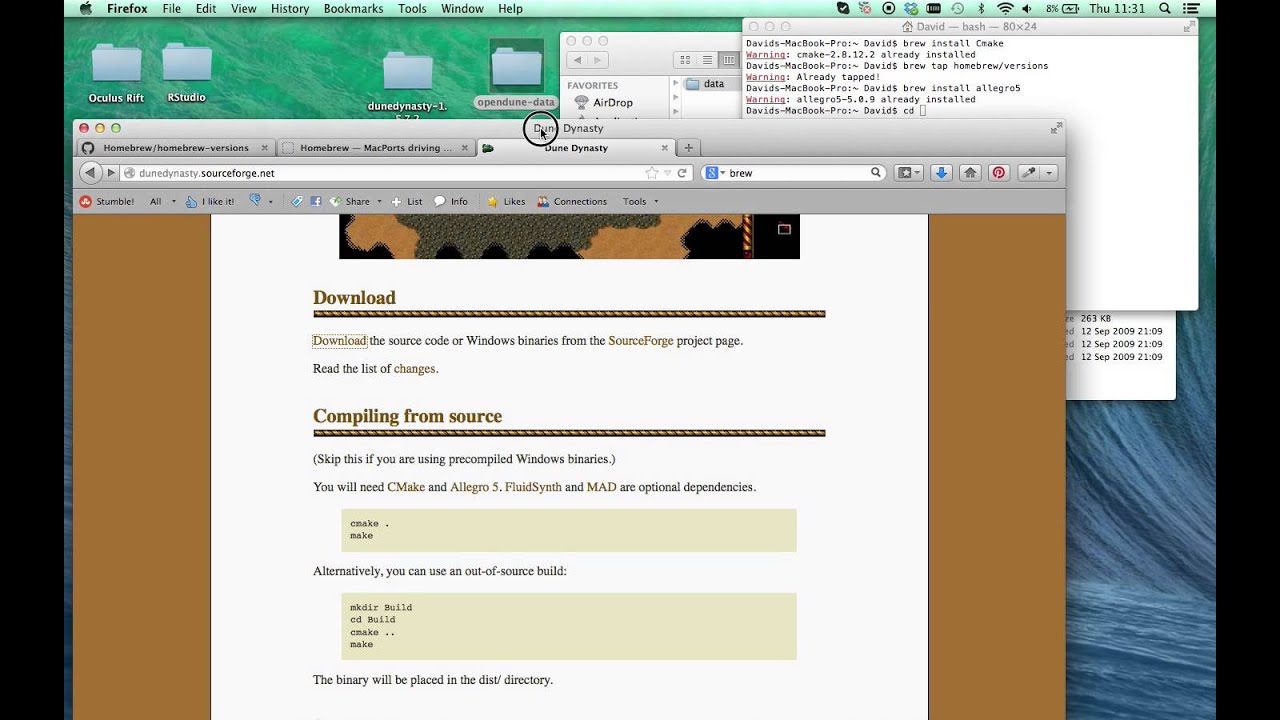Close the Homebrew/homebrew-versions tab
Screen dimensions: 1280x720
pos(266,148)
